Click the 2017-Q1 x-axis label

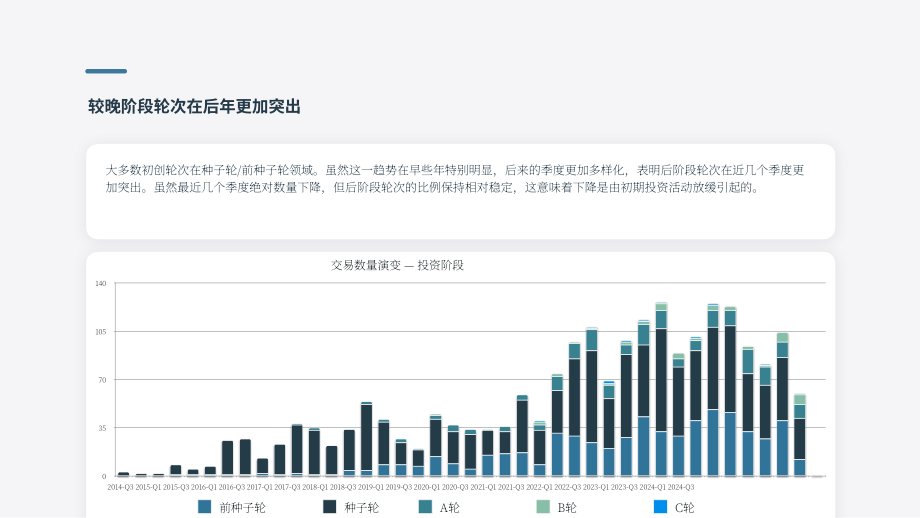[x=259, y=487]
